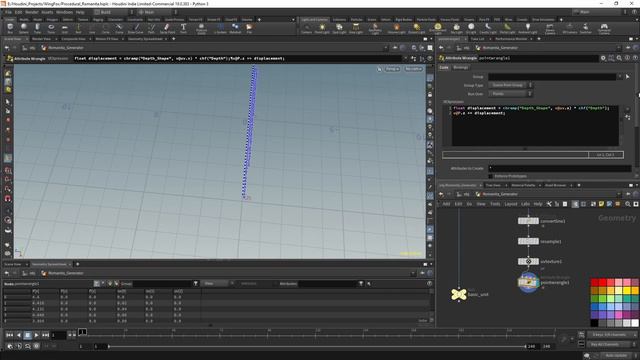Select the Draw Curve shelf tool
640x360 pixels.
136,28
